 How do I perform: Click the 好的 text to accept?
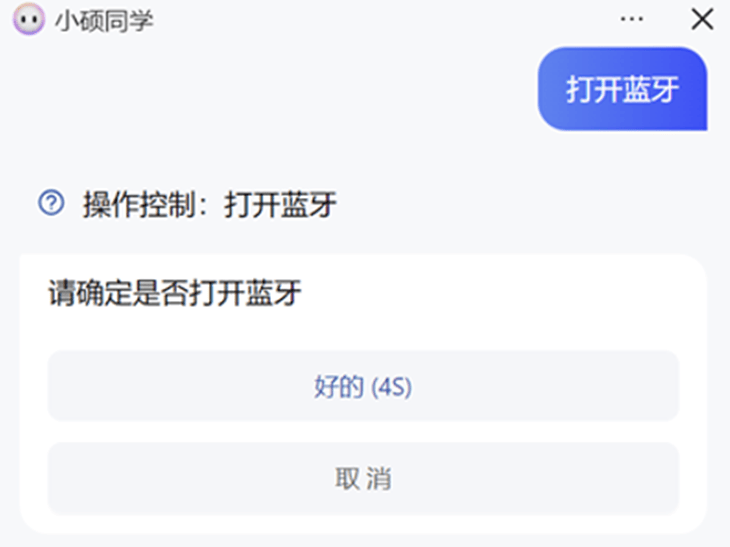[338, 386]
